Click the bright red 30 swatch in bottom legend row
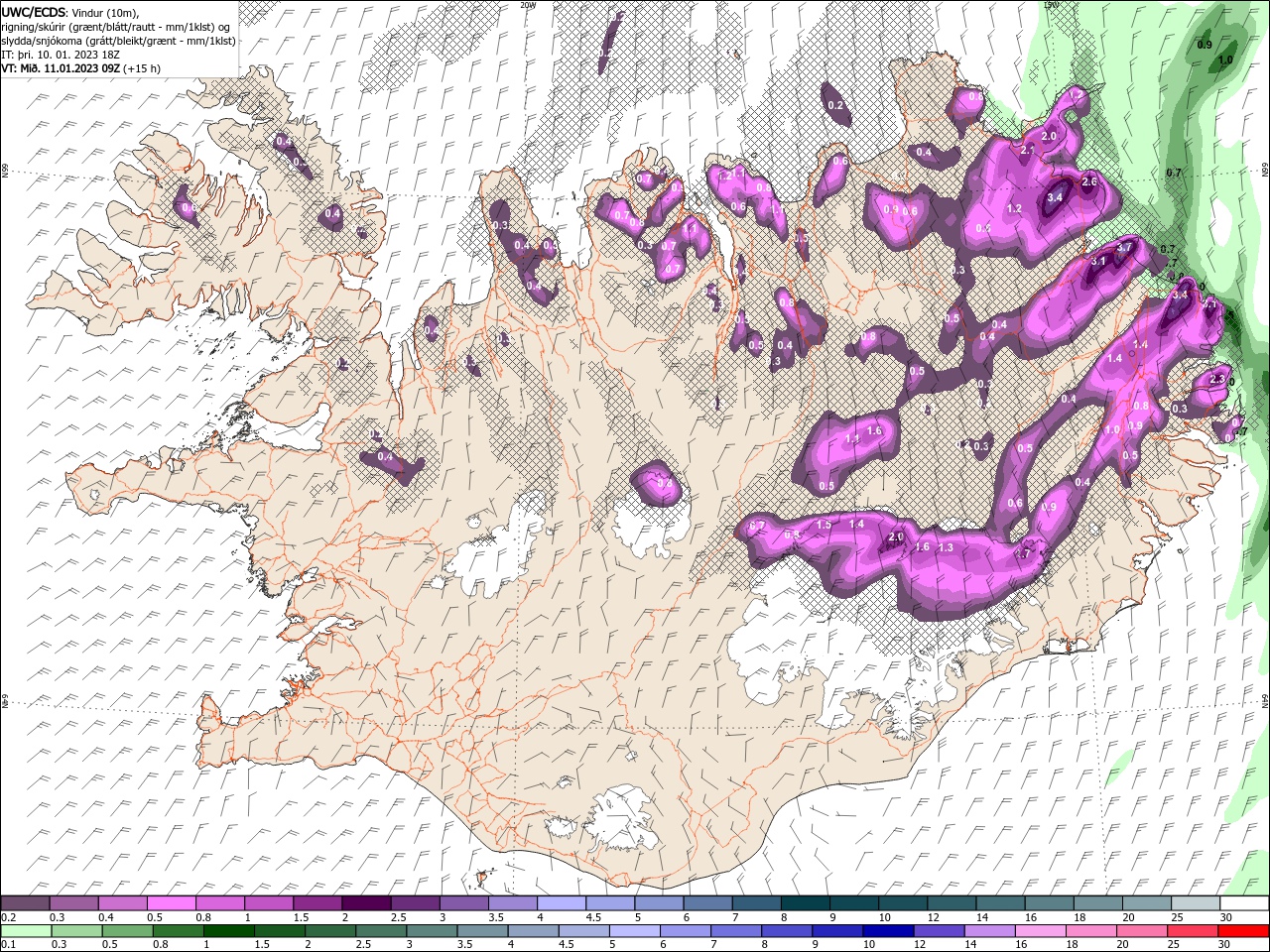This screenshot has width=1270, height=952. [1242, 931]
